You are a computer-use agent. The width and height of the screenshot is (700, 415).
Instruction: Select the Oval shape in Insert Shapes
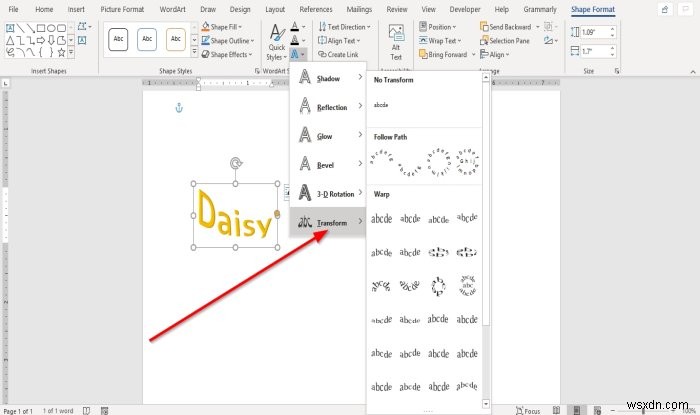[51, 28]
